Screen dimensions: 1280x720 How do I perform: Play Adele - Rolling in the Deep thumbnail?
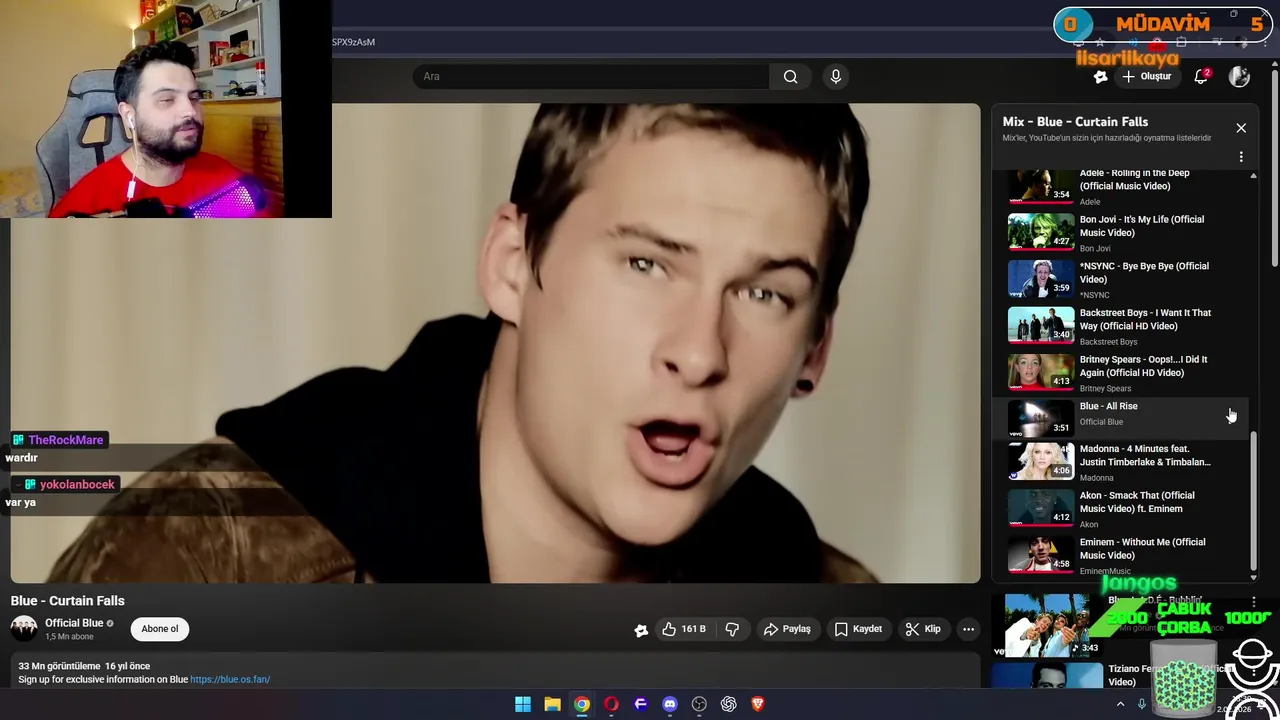pos(1041,186)
